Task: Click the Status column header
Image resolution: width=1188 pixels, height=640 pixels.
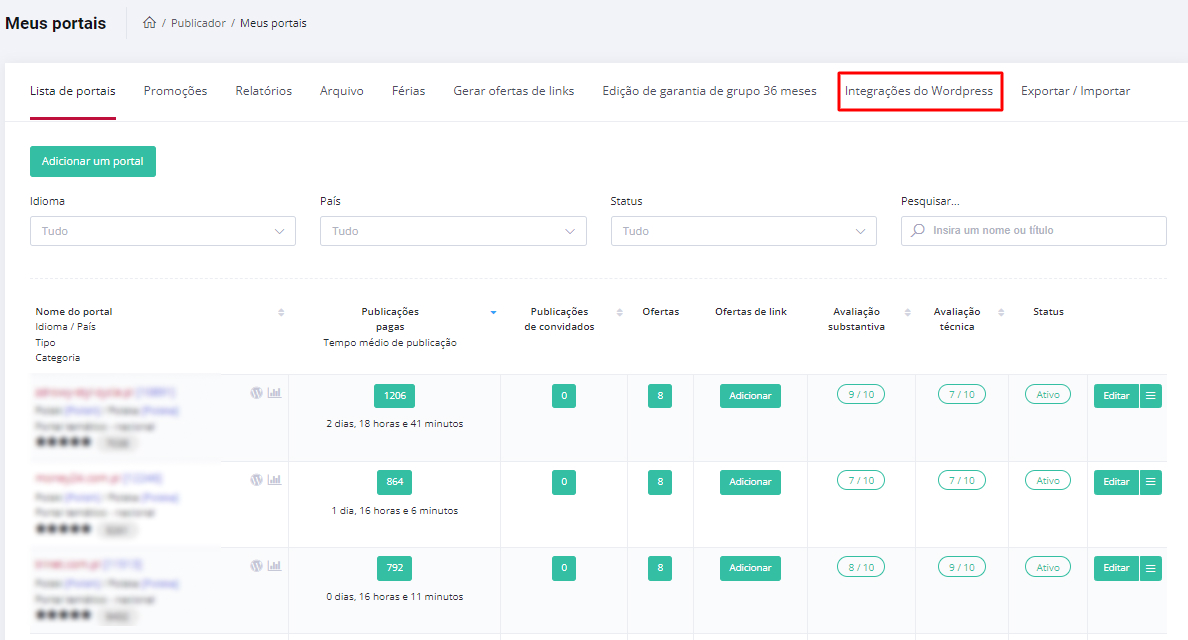Action: (x=1049, y=312)
